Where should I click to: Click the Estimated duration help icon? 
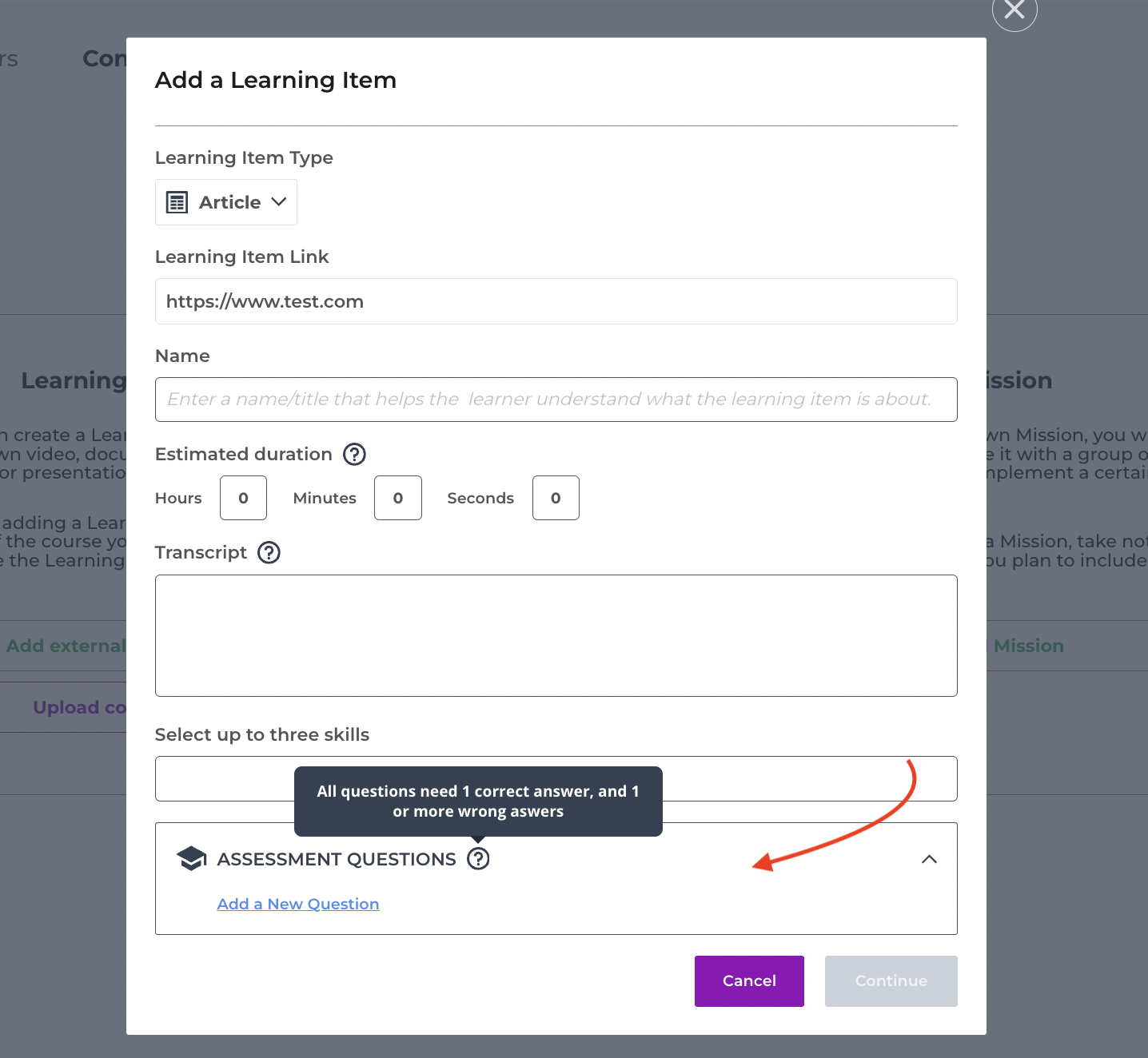pyautogui.click(x=354, y=455)
